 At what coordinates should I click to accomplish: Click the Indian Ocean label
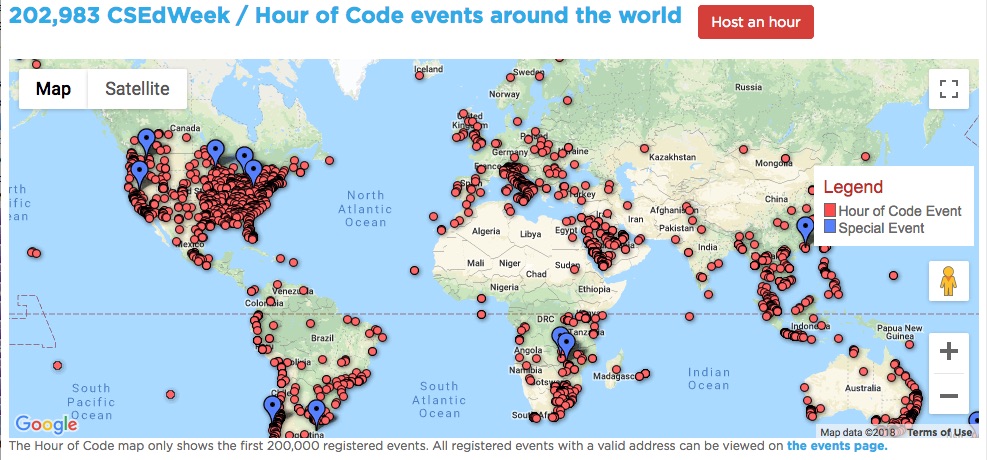click(709, 378)
